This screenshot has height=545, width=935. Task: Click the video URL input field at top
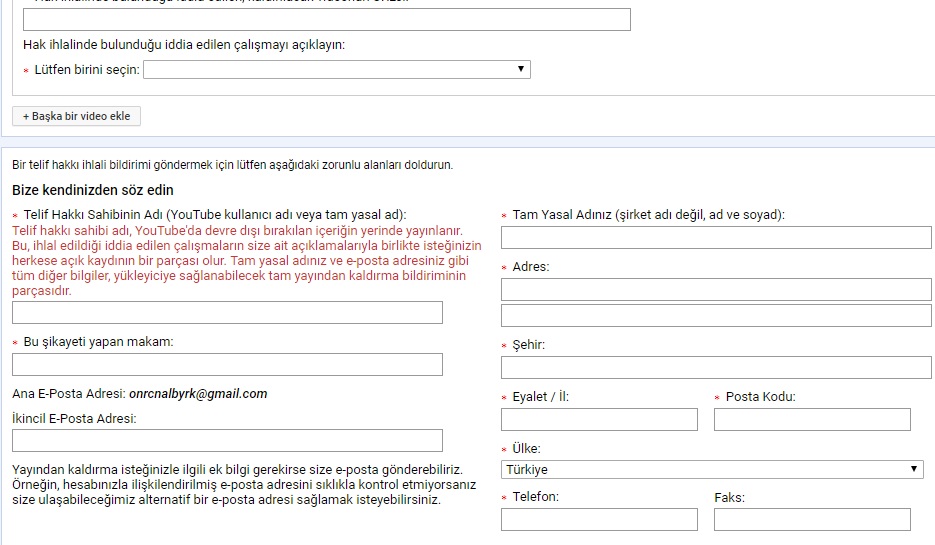(x=326, y=20)
